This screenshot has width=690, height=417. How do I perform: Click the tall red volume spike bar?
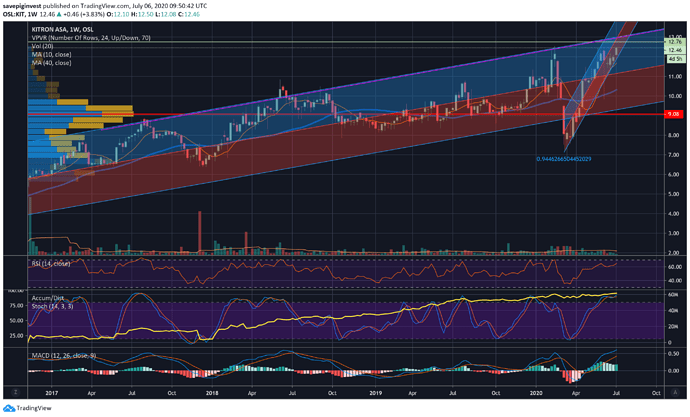click(200, 232)
